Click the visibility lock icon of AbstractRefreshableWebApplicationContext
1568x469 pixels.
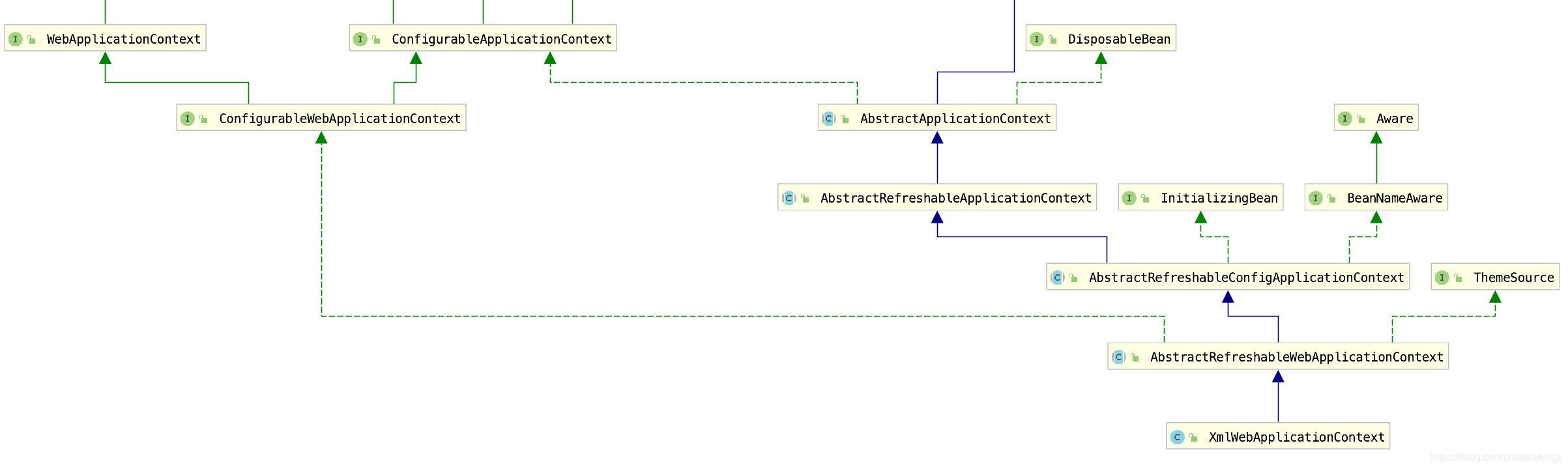point(1135,358)
